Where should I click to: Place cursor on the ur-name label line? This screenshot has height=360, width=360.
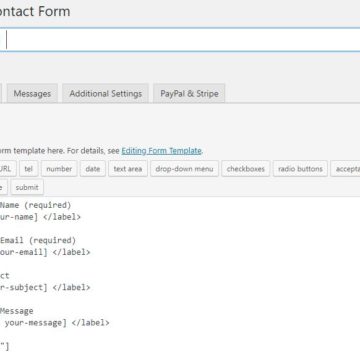pyautogui.click(x=40, y=217)
